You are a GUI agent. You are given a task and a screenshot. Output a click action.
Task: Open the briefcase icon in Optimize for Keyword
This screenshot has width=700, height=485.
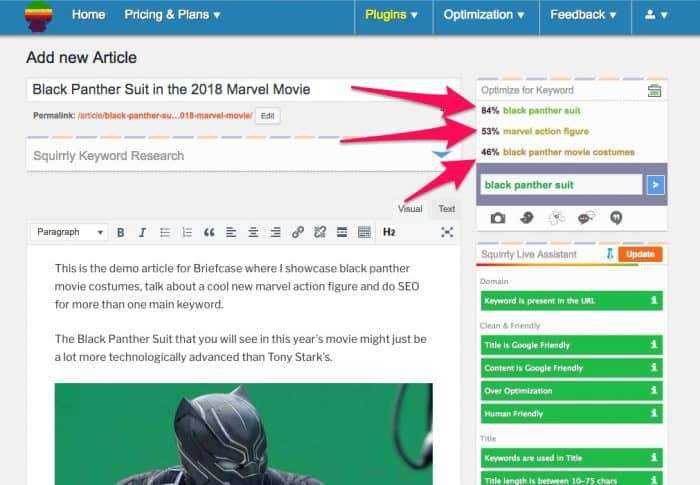(654, 91)
